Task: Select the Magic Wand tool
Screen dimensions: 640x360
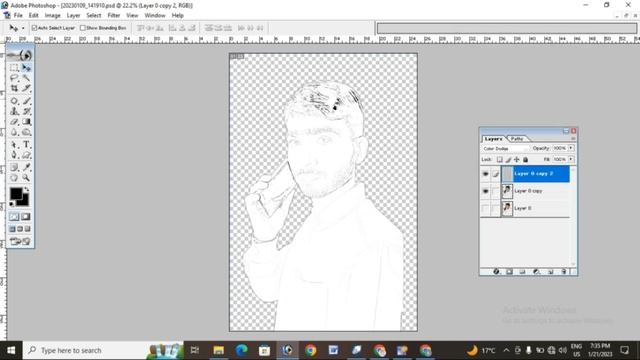Action: tap(26, 78)
